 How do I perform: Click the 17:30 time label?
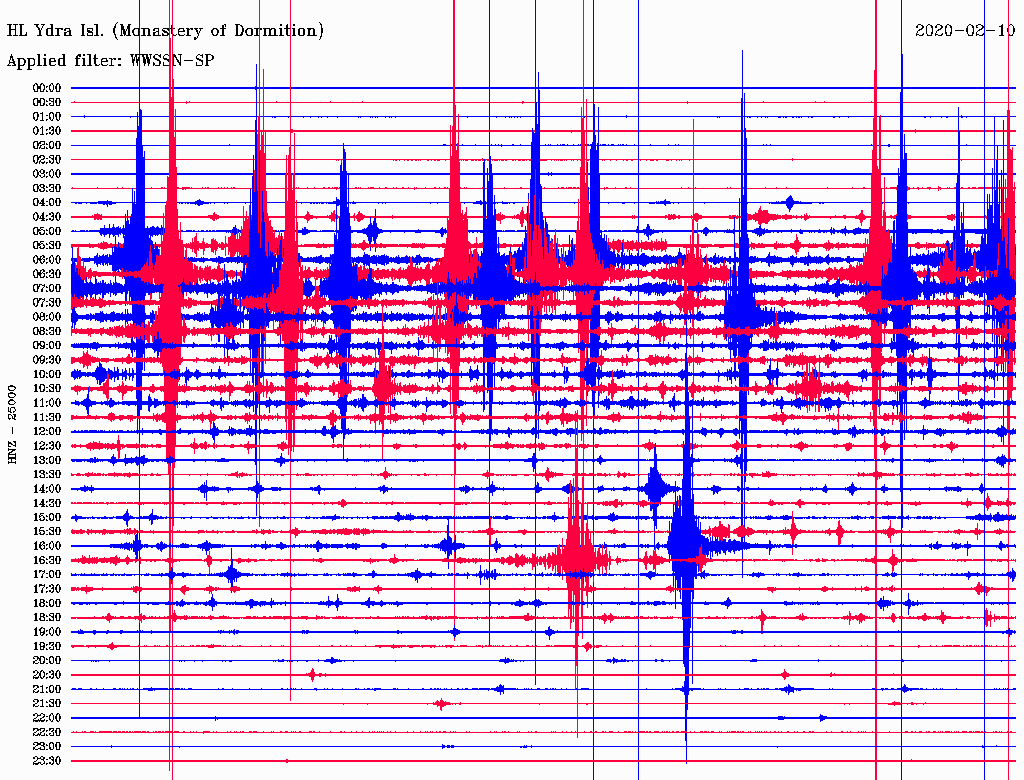(47, 589)
